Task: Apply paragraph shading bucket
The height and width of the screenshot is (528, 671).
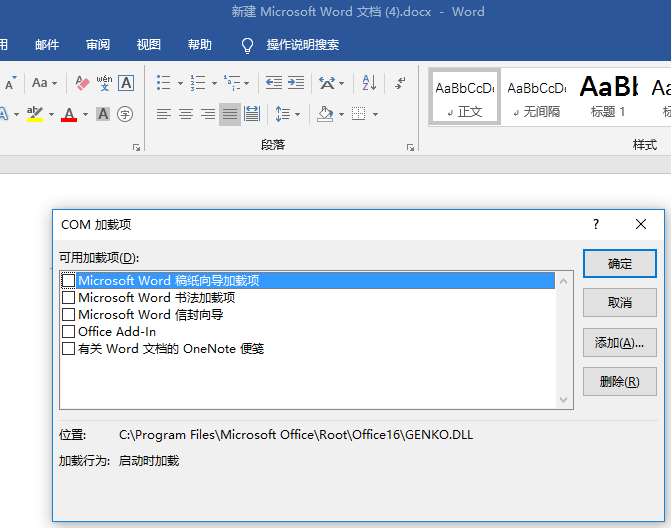Action: pos(325,114)
